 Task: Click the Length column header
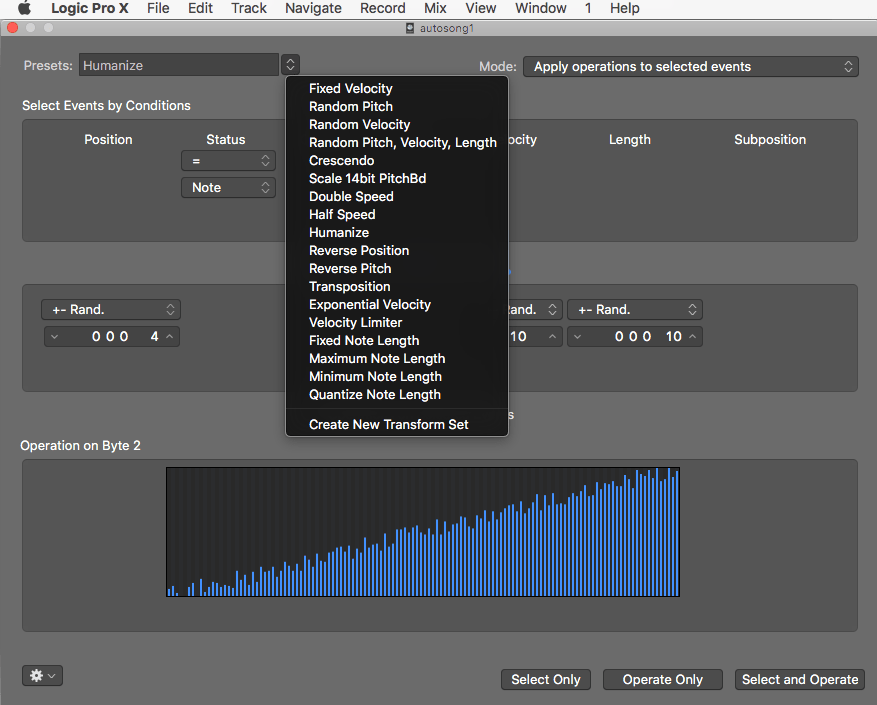tap(630, 139)
